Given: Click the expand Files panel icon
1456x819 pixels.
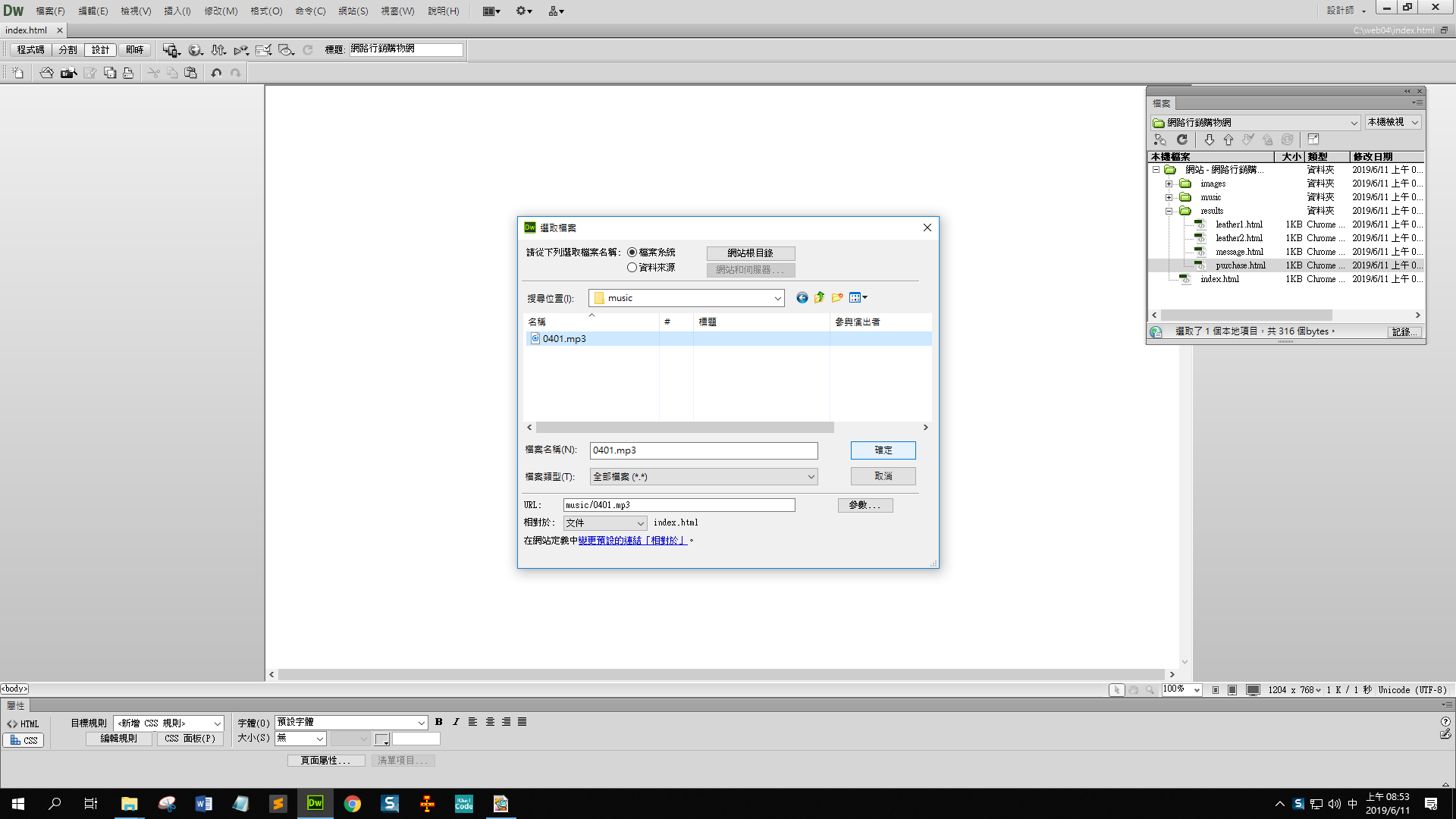Looking at the screenshot, I should (x=1313, y=140).
